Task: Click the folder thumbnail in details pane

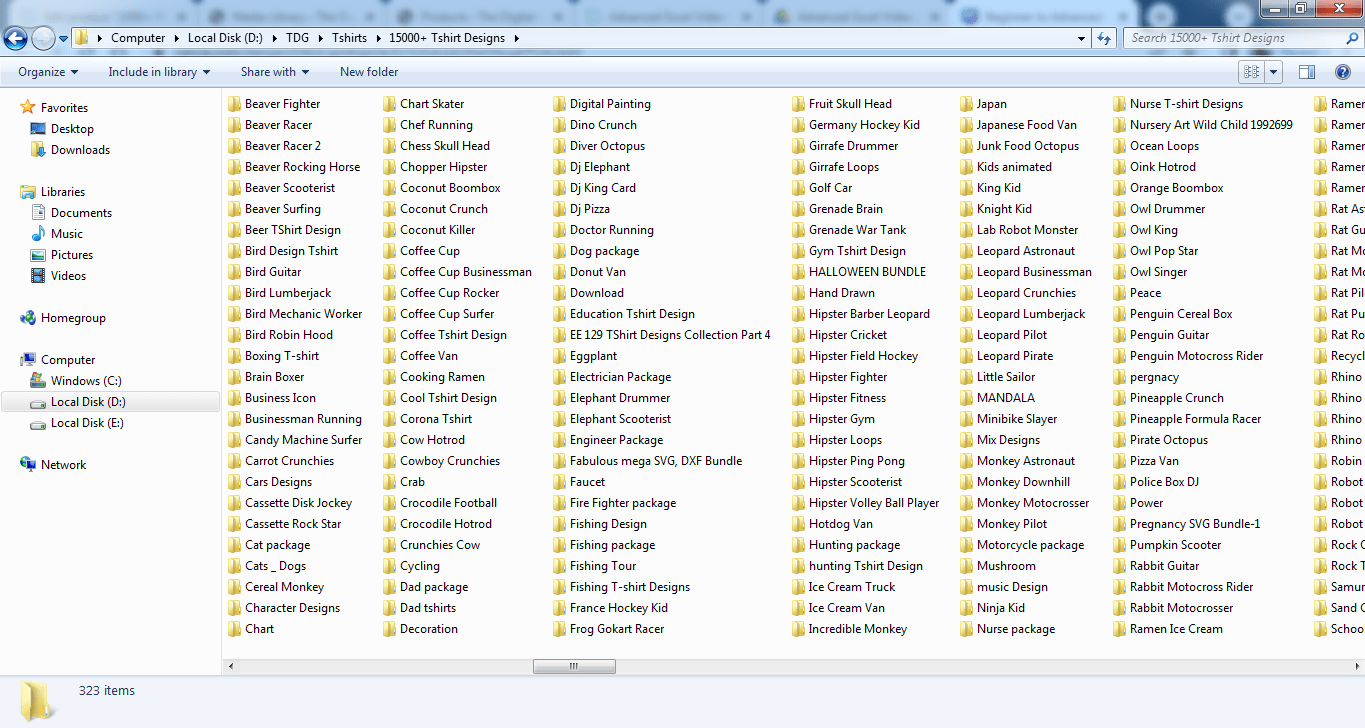Action: point(38,700)
